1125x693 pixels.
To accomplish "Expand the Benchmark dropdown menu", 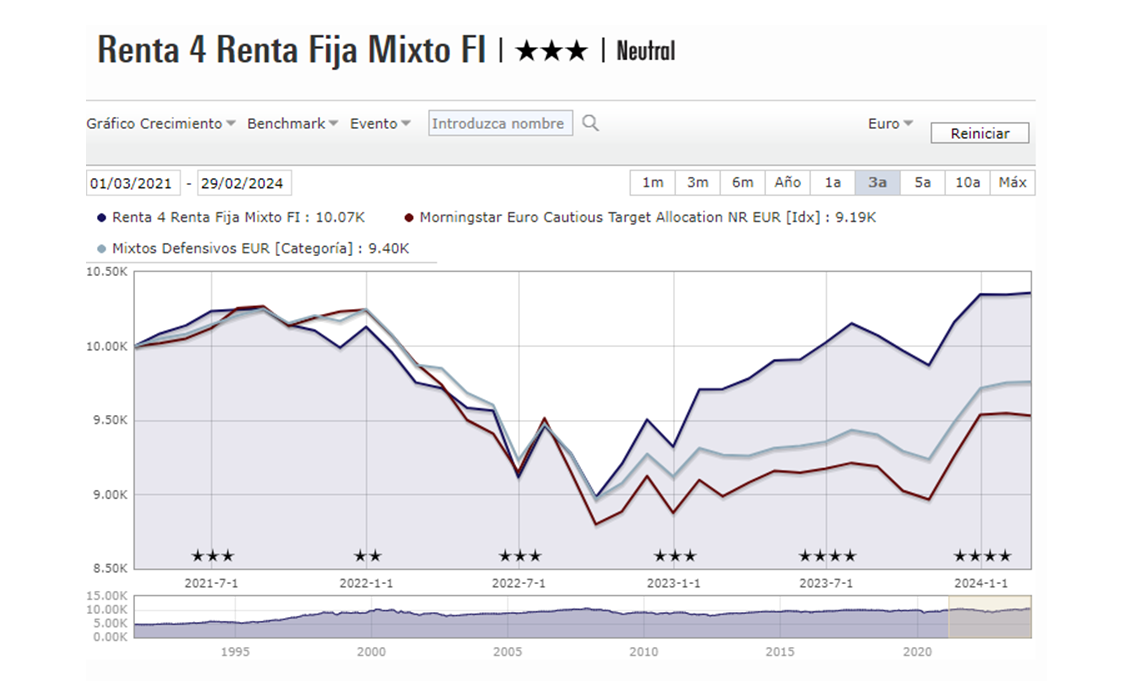I will 292,124.
